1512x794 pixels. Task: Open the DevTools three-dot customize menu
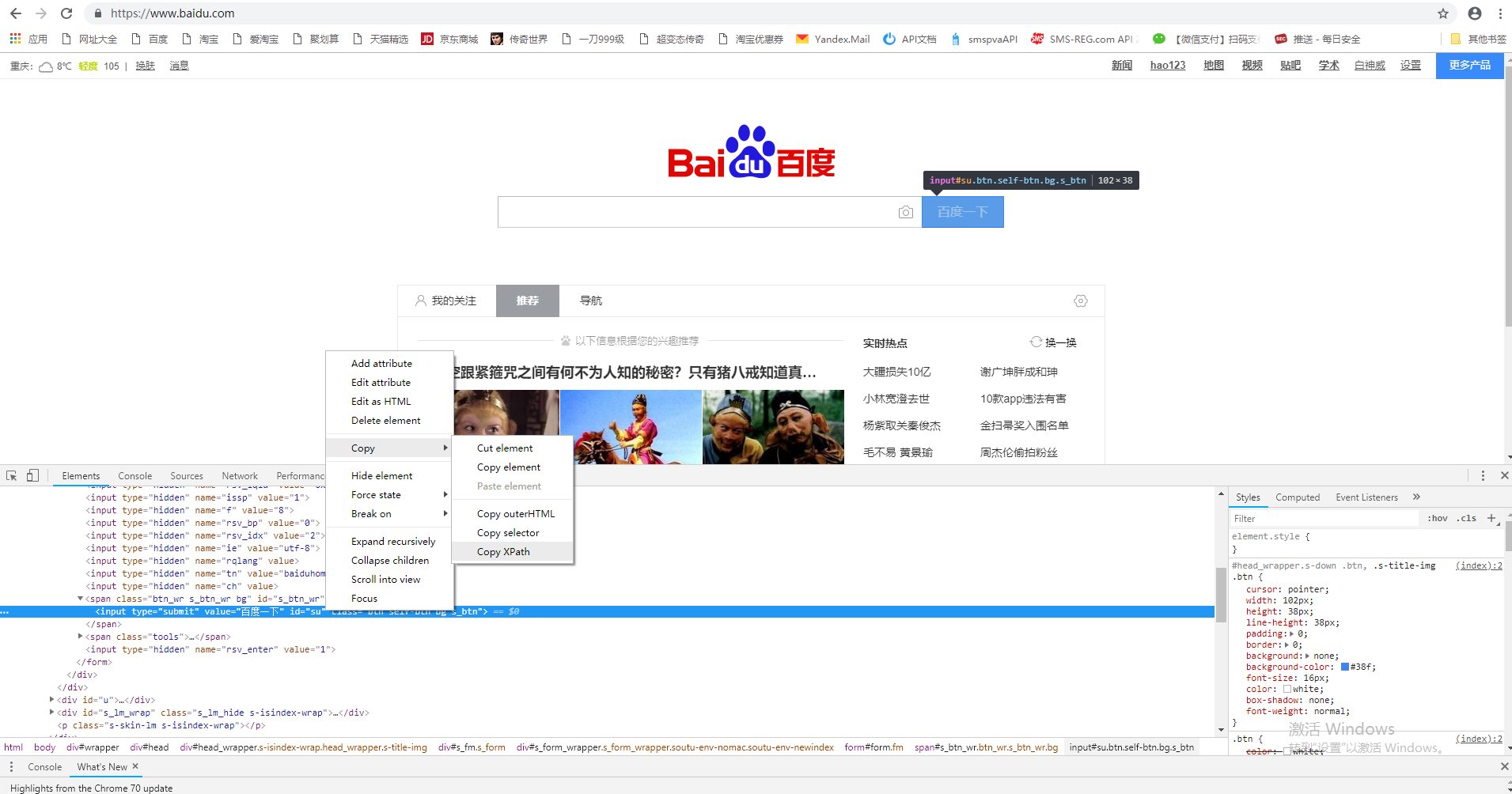coord(1483,475)
